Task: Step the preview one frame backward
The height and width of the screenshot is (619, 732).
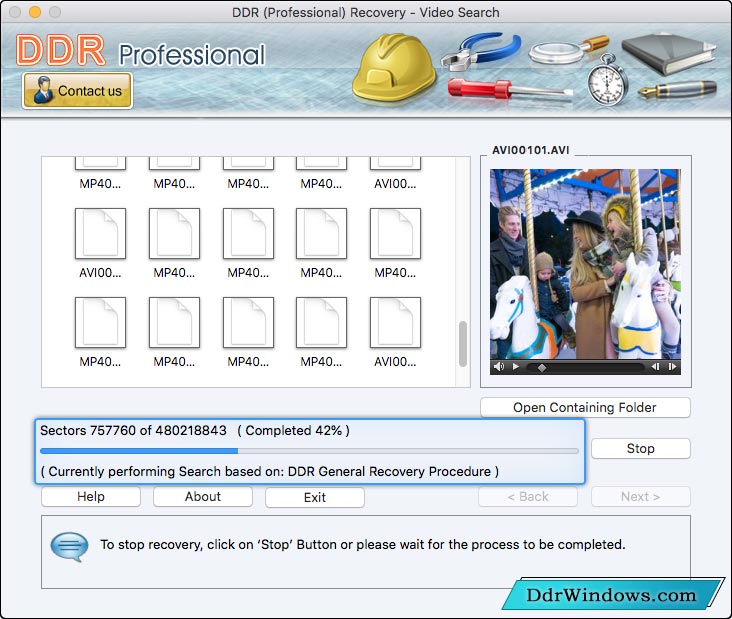Action: point(655,367)
